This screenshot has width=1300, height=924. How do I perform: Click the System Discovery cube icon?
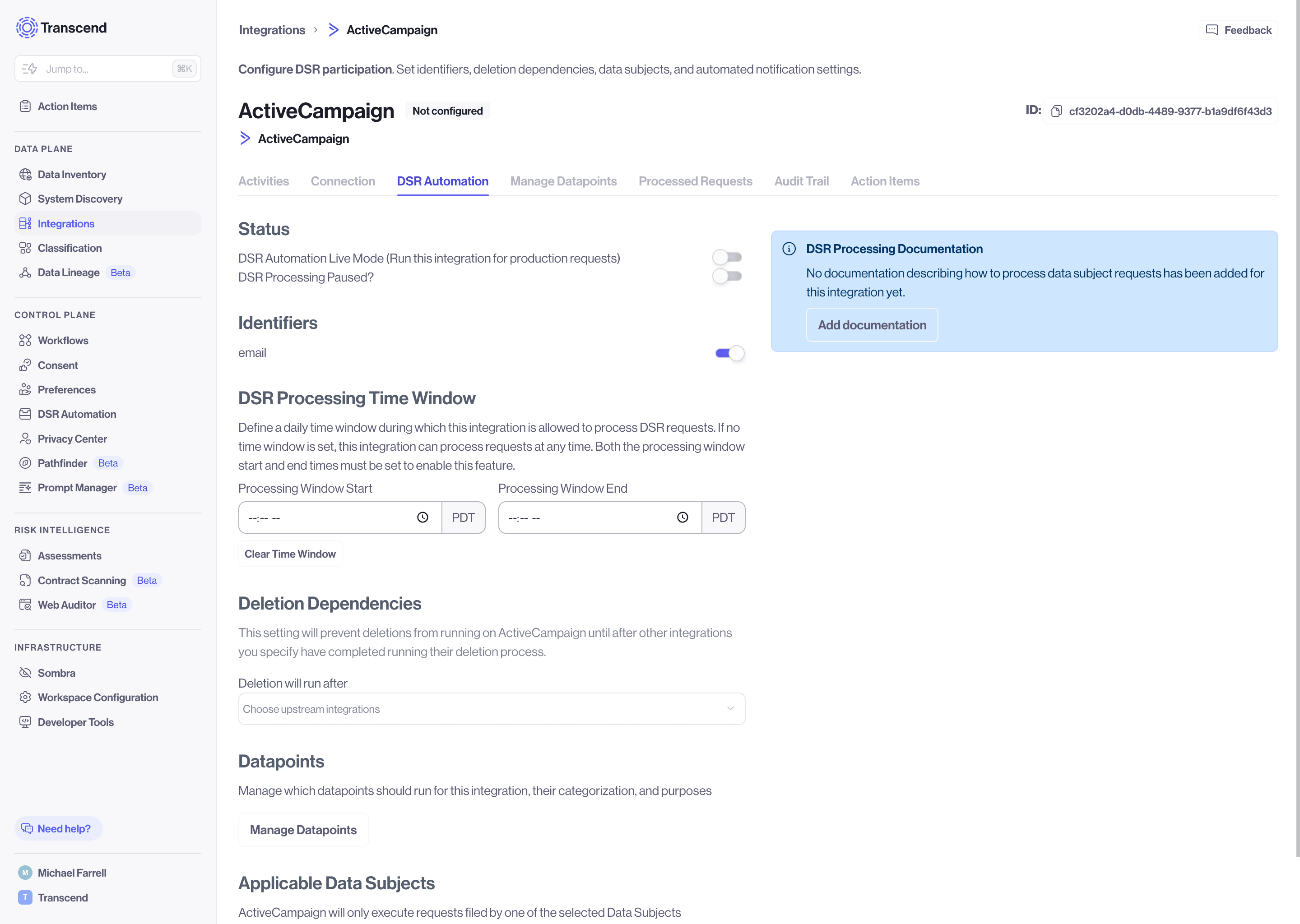coord(25,199)
